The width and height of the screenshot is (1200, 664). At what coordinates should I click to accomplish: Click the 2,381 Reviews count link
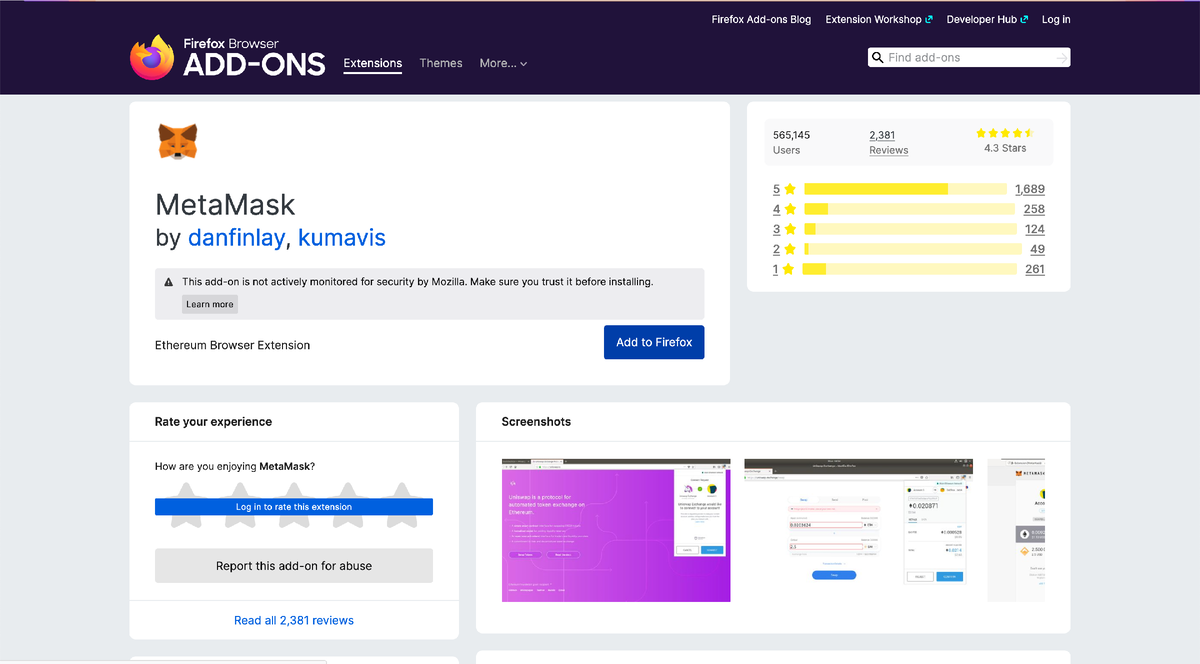point(888,142)
